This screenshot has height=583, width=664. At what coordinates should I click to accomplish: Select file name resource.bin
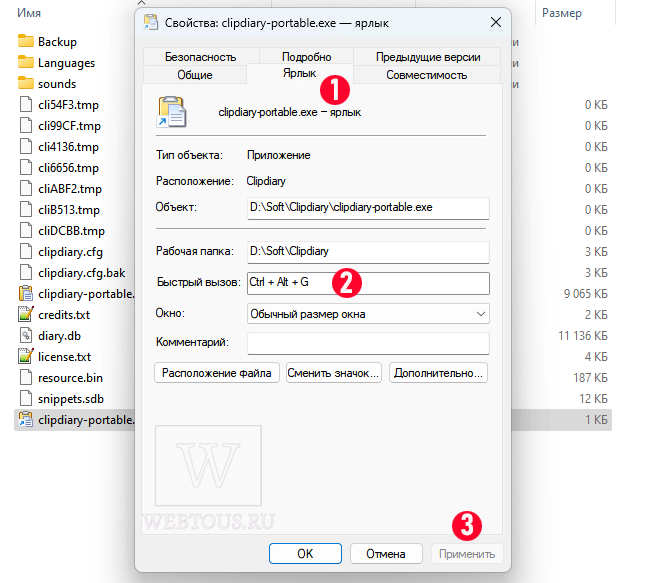[x=70, y=378]
